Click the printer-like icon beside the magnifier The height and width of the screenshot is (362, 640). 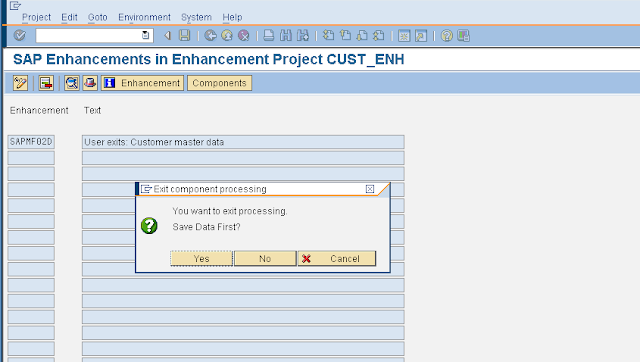pyautogui.click(x=90, y=83)
